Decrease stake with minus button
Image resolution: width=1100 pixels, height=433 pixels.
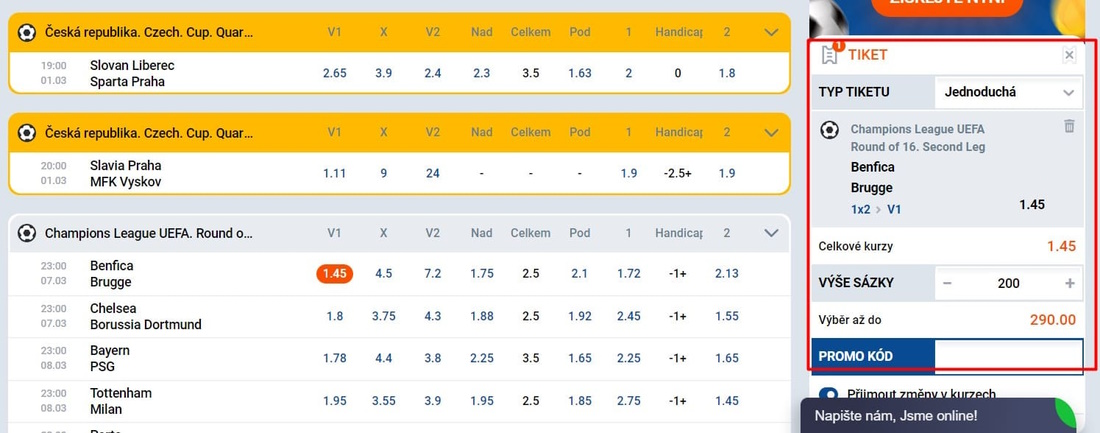point(948,284)
